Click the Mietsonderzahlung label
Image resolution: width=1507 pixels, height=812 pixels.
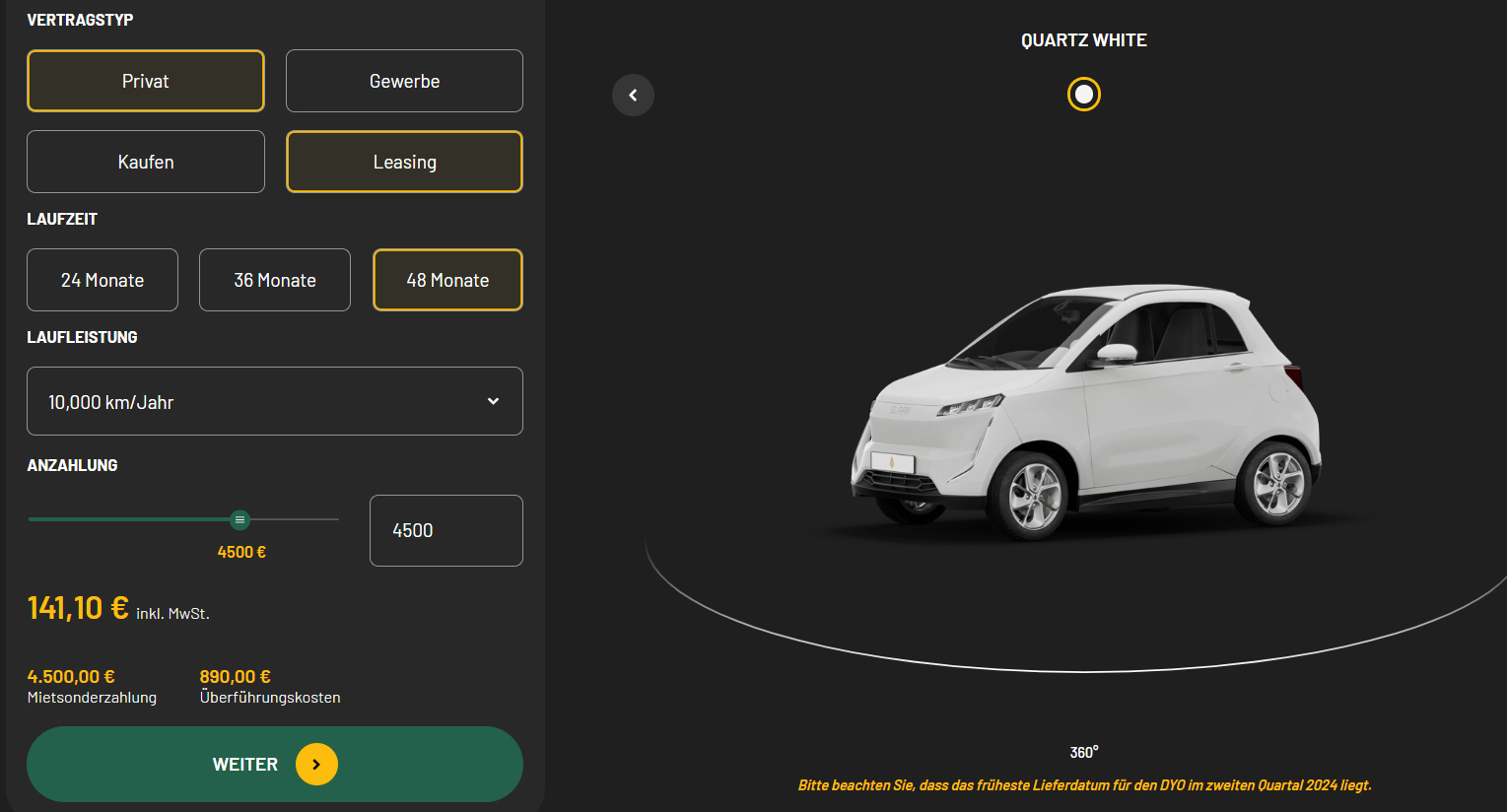click(x=92, y=697)
